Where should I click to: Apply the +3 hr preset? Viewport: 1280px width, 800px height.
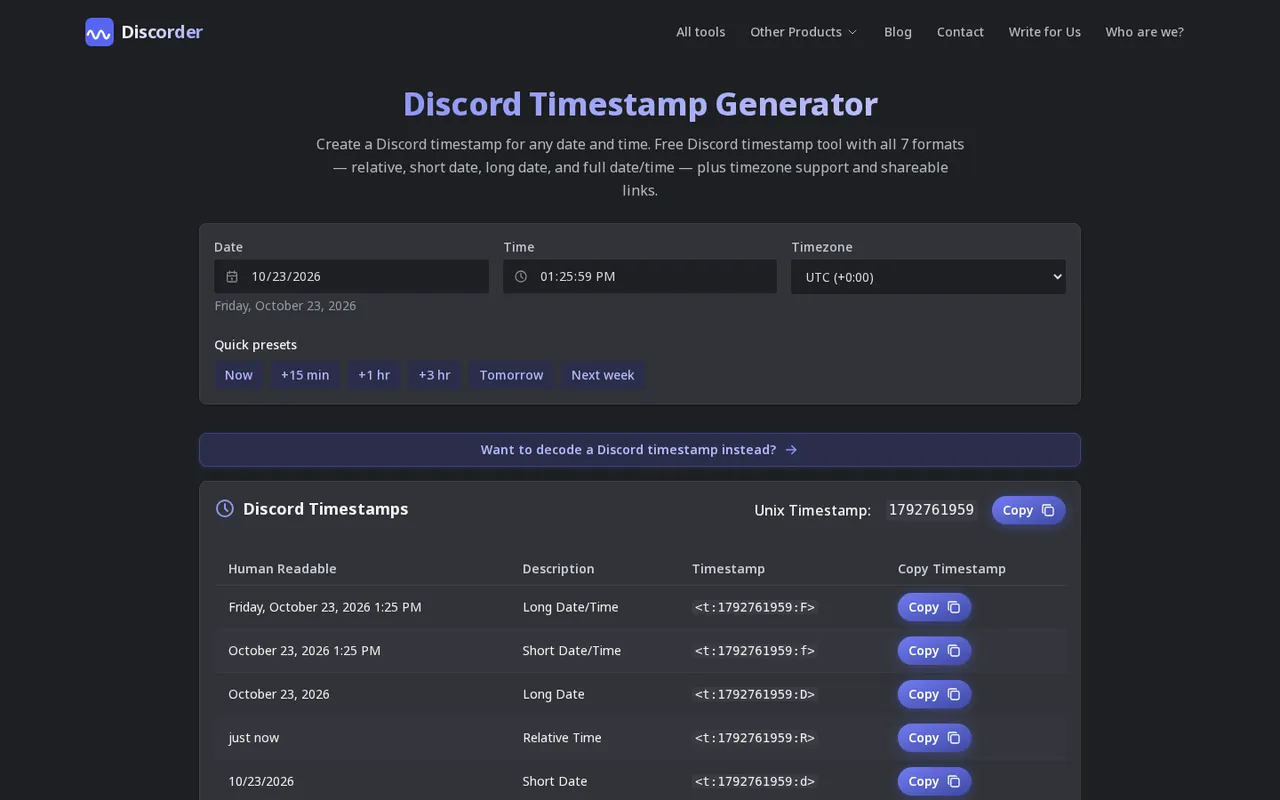click(x=435, y=375)
